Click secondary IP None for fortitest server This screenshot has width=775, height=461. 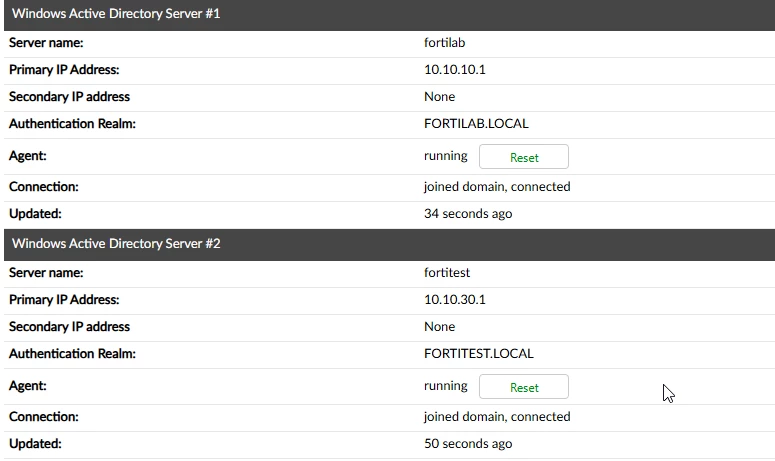pyautogui.click(x=439, y=326)
